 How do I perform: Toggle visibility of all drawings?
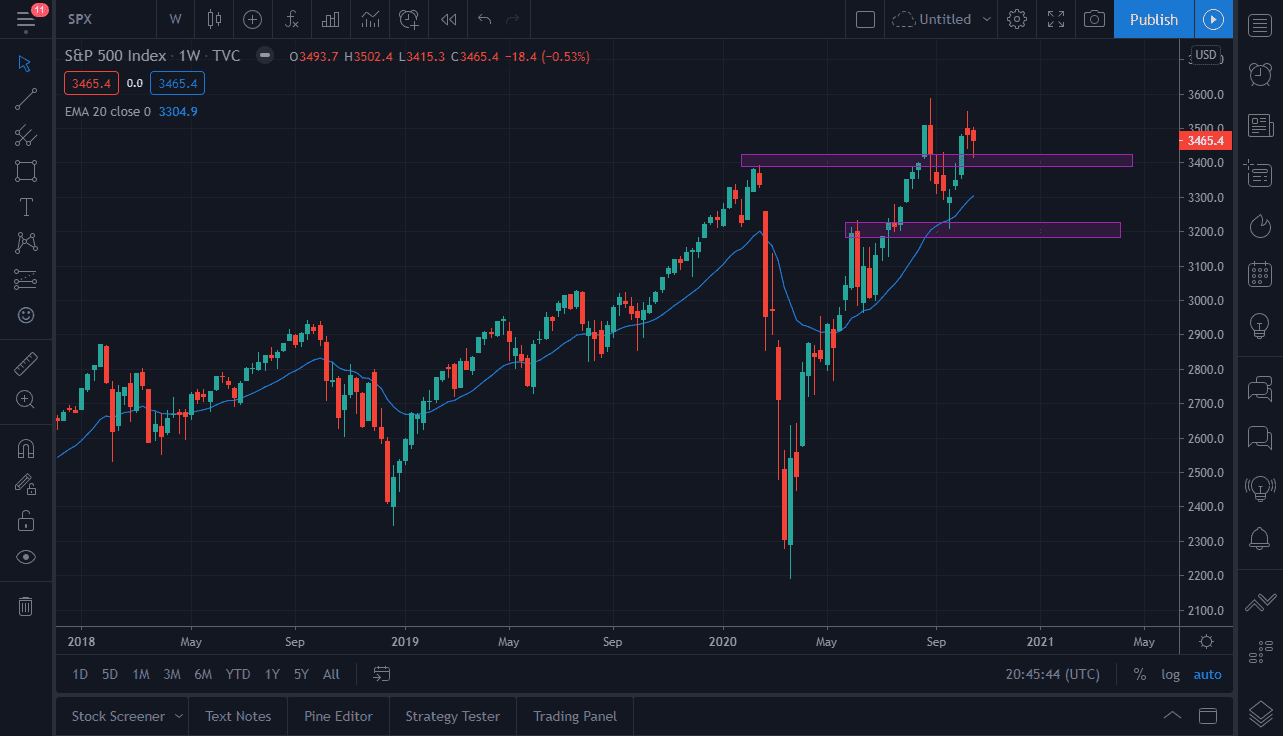[x=25, y=557]
